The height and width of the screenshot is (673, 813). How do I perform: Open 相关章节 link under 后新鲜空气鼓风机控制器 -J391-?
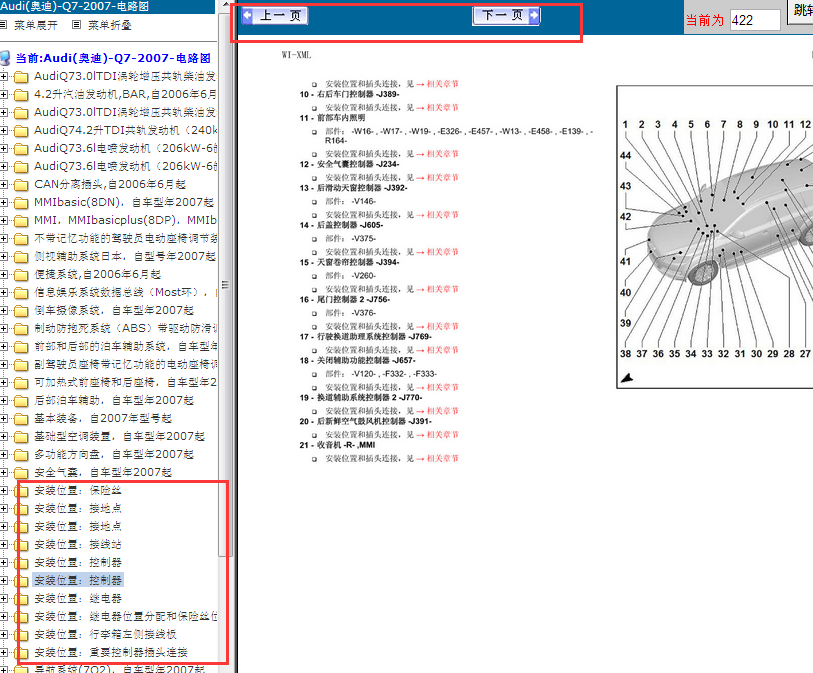pos(442,434)
